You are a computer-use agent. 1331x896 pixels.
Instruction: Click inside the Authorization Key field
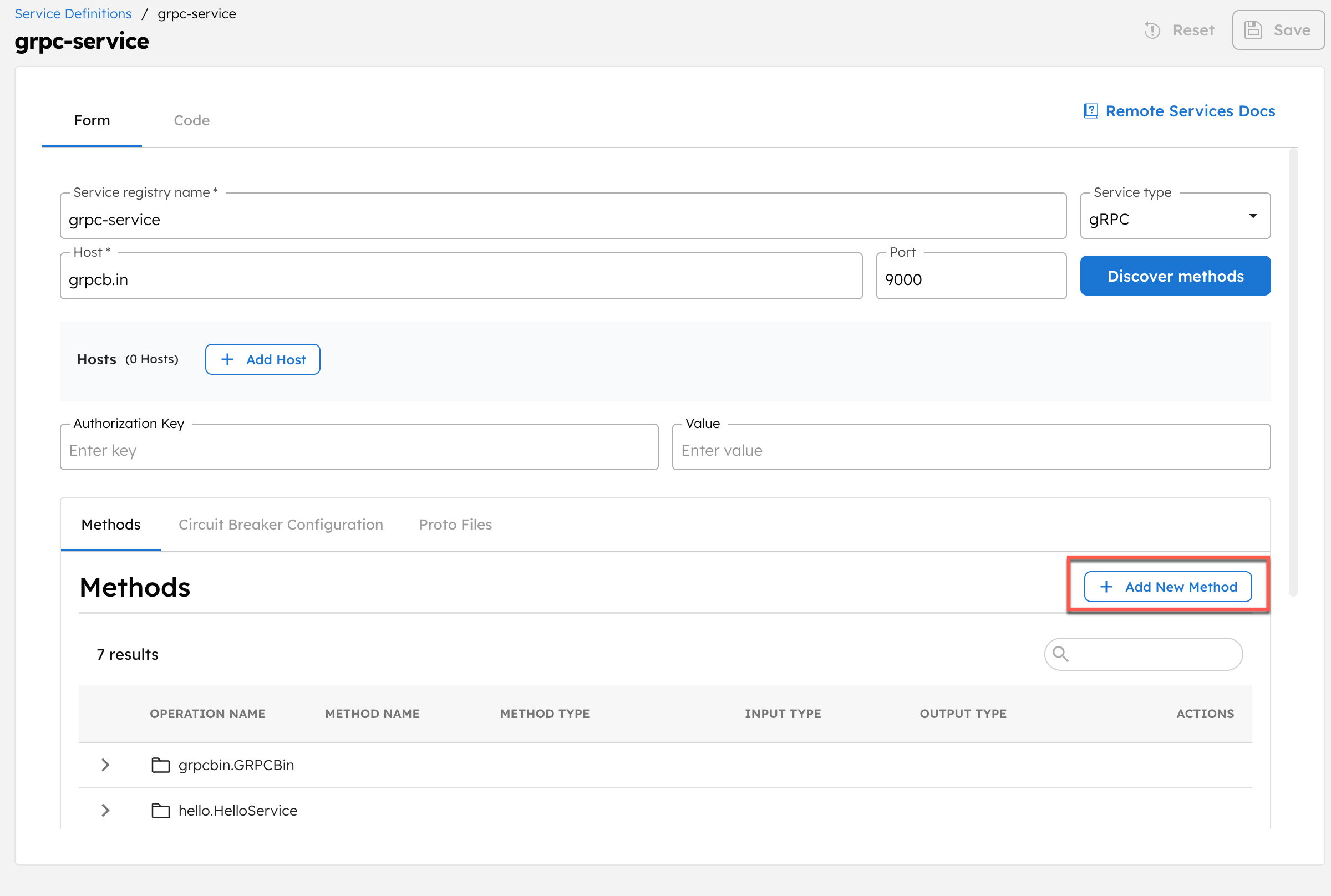tap(358, 450)
